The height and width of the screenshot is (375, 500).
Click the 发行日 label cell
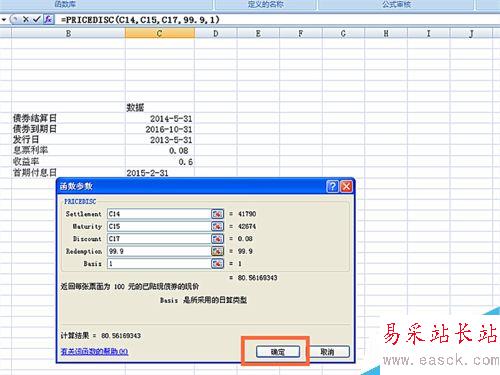68,140
